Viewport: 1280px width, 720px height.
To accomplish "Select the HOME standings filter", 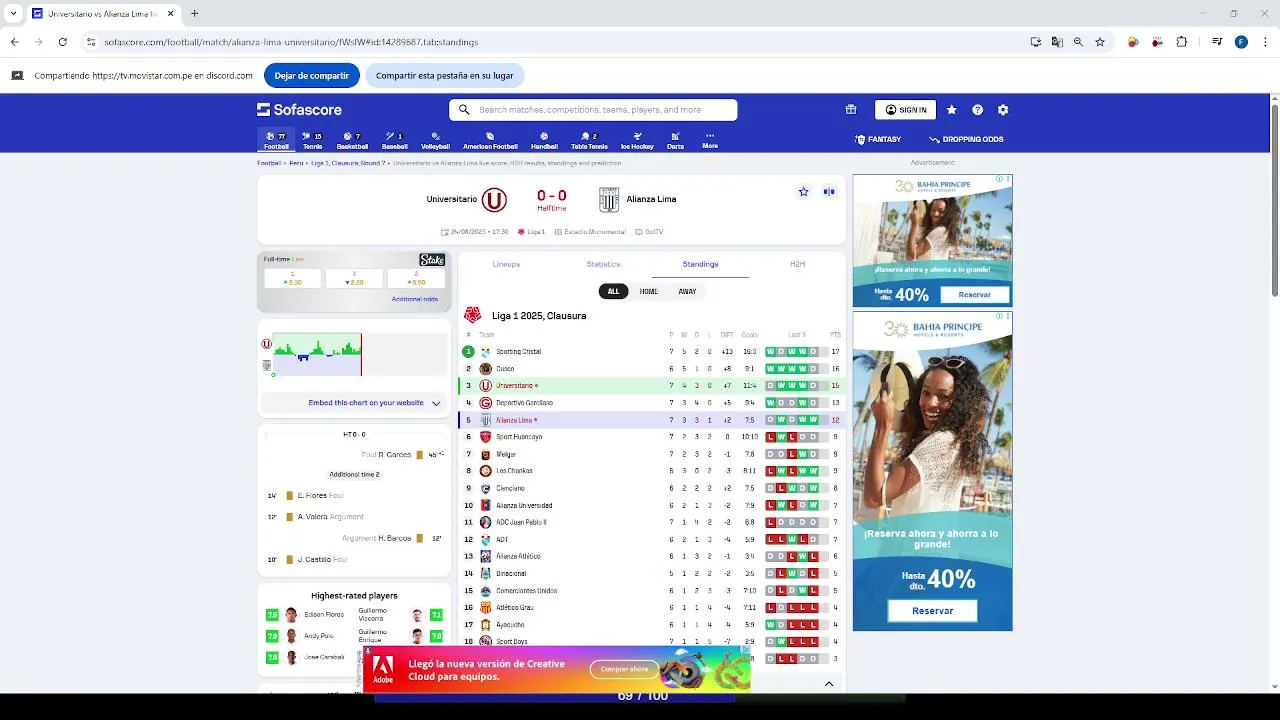I will [649, 291].
